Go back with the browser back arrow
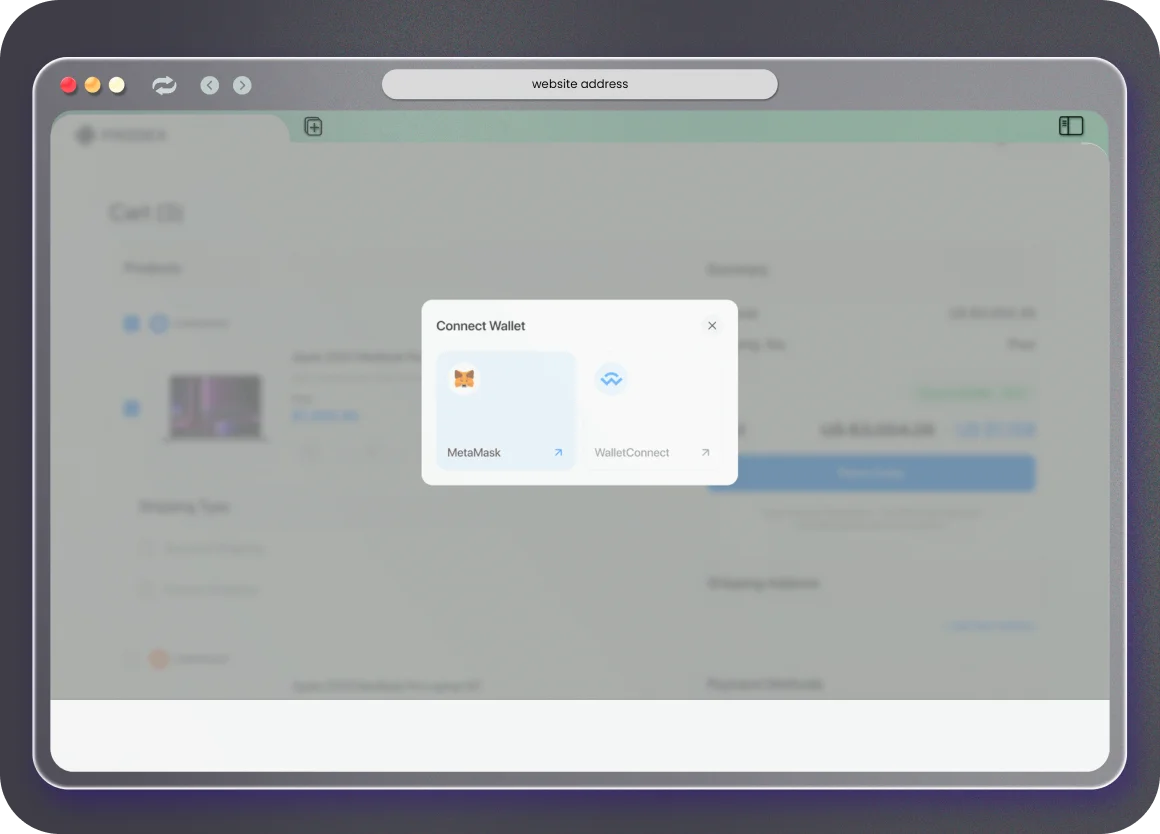The image size is (1160, 834). pyautogui.click(x=209, y=85)
